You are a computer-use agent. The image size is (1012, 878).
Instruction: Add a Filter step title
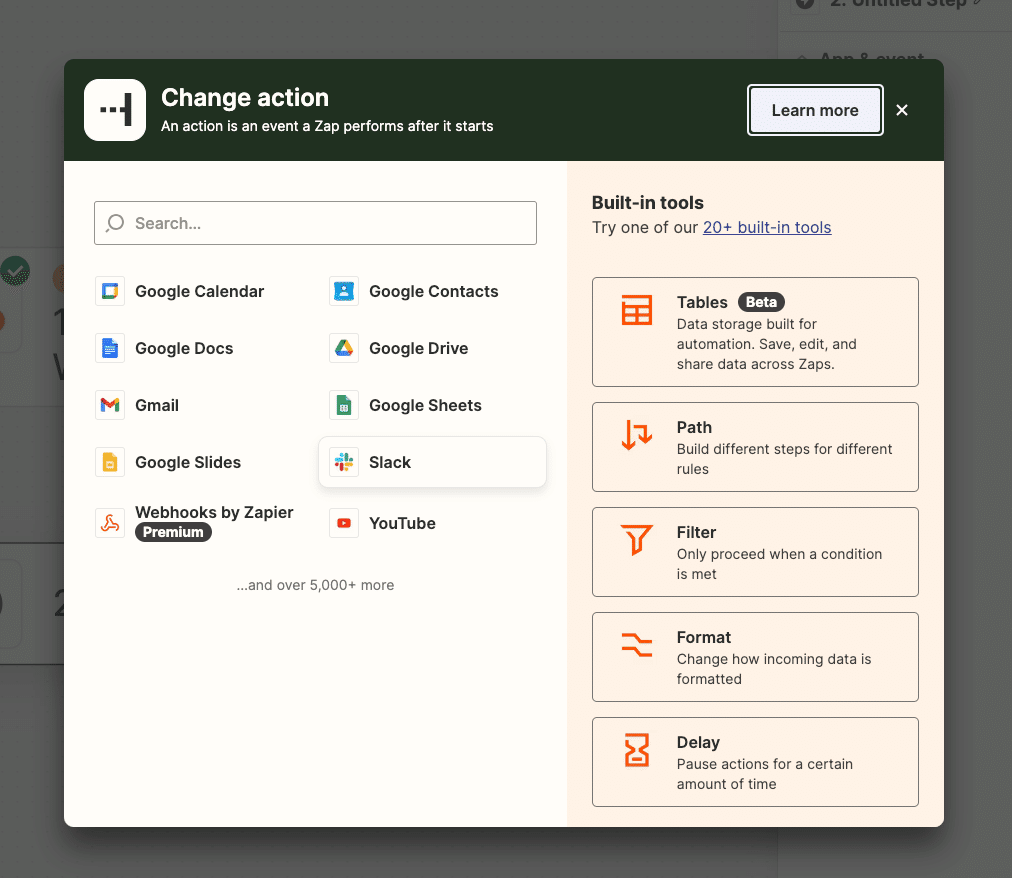696,533
